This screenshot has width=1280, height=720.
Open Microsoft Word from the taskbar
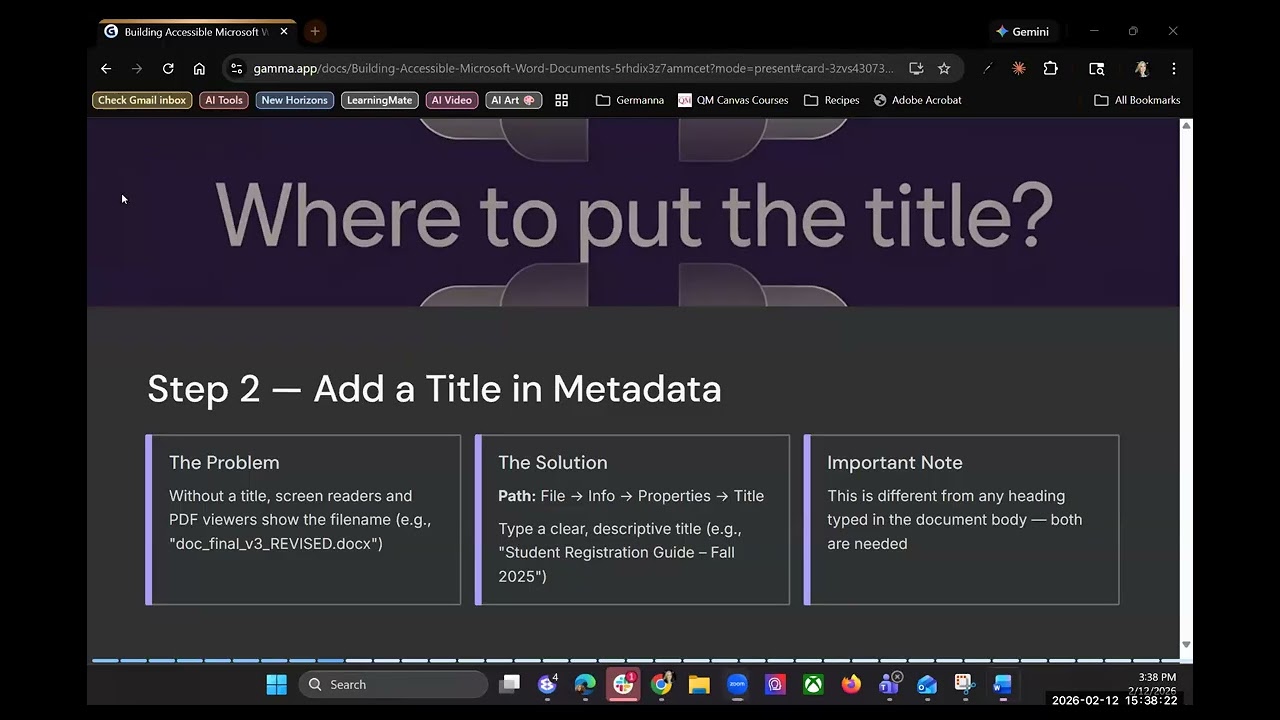tap(1002, 685)
